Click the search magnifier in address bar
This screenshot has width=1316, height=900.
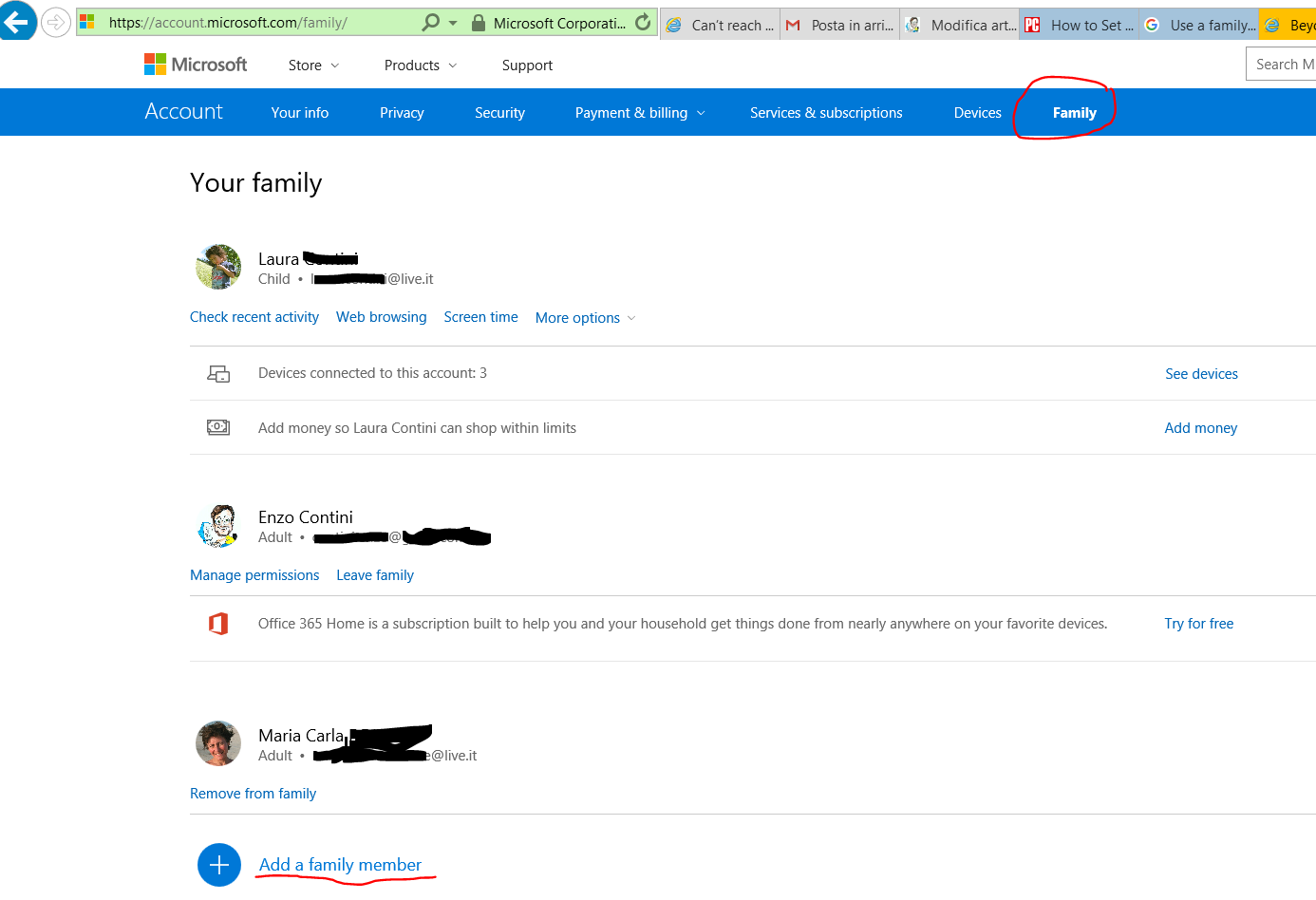coord(431,22)
